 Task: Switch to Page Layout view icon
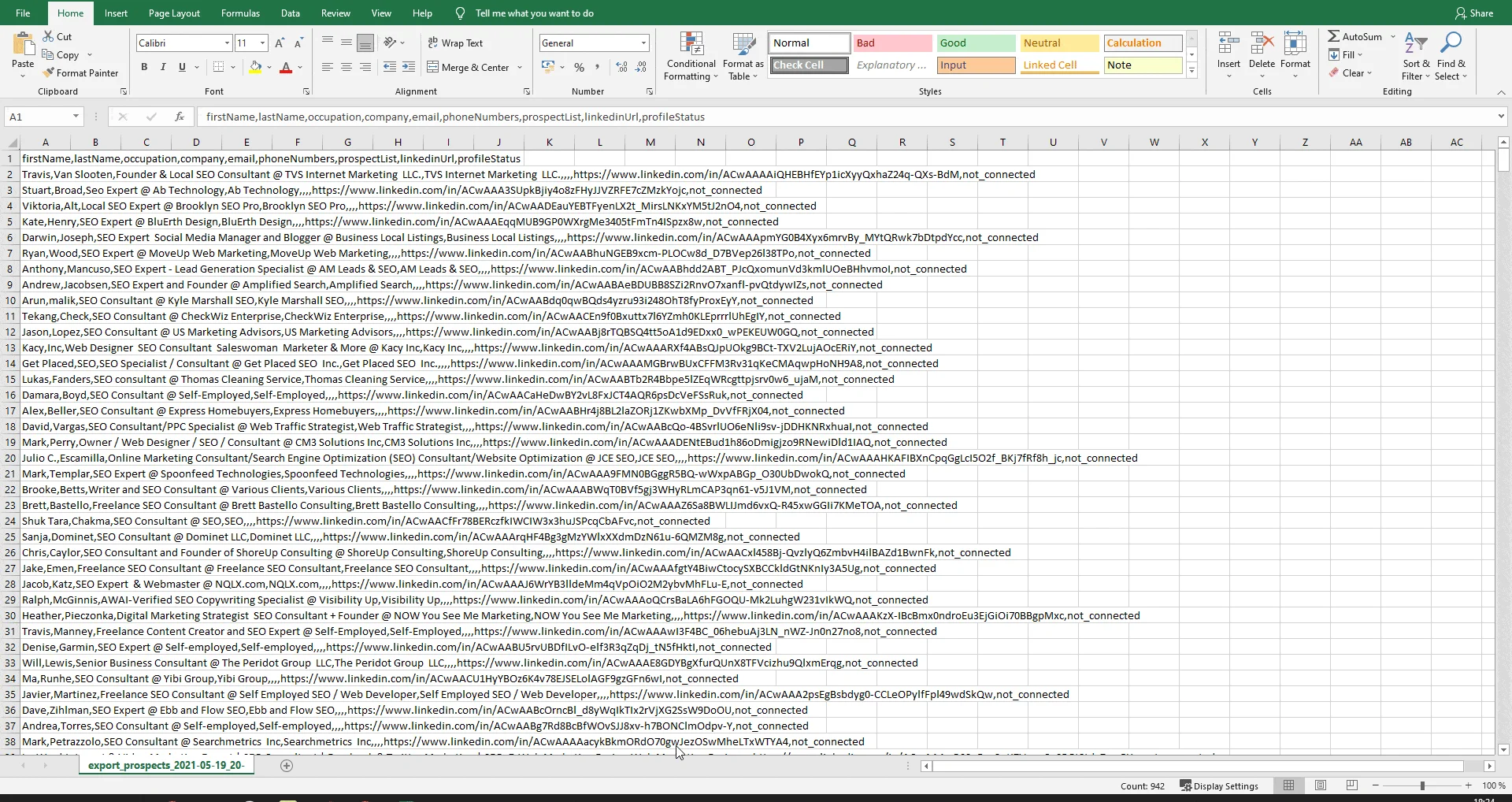coord(1321,785)
